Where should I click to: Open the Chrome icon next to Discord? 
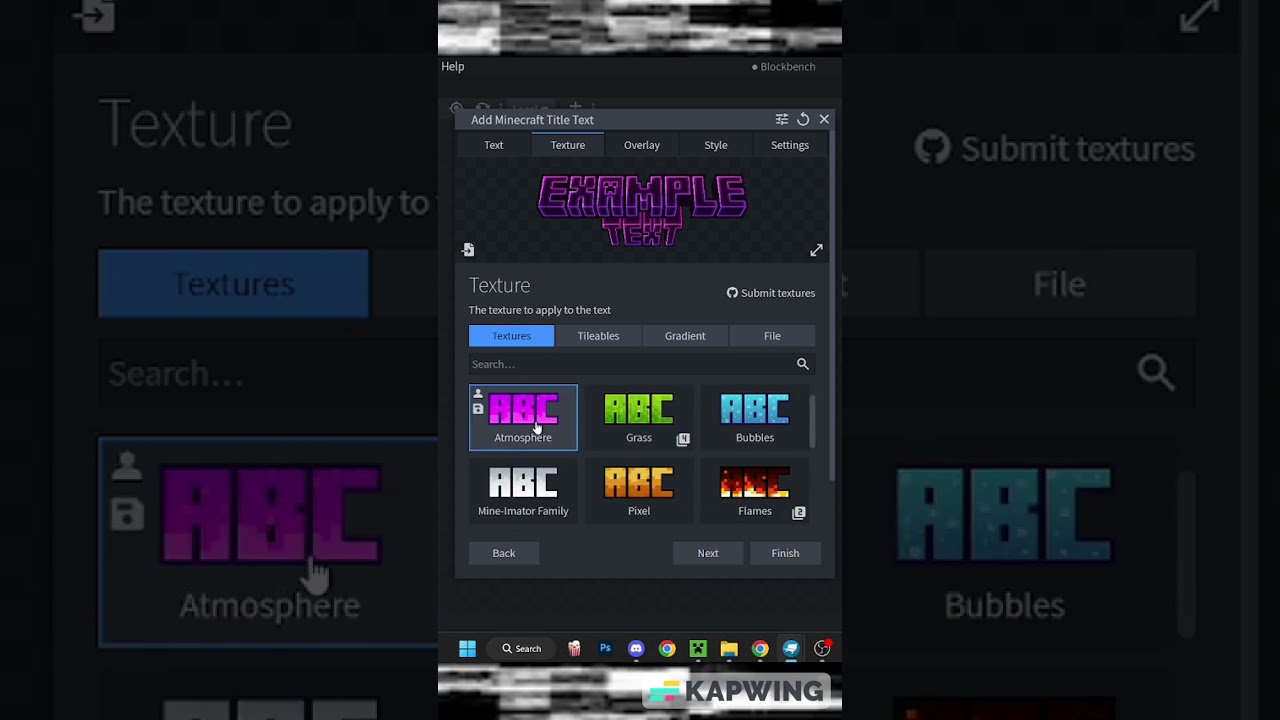tap(667, 649)
